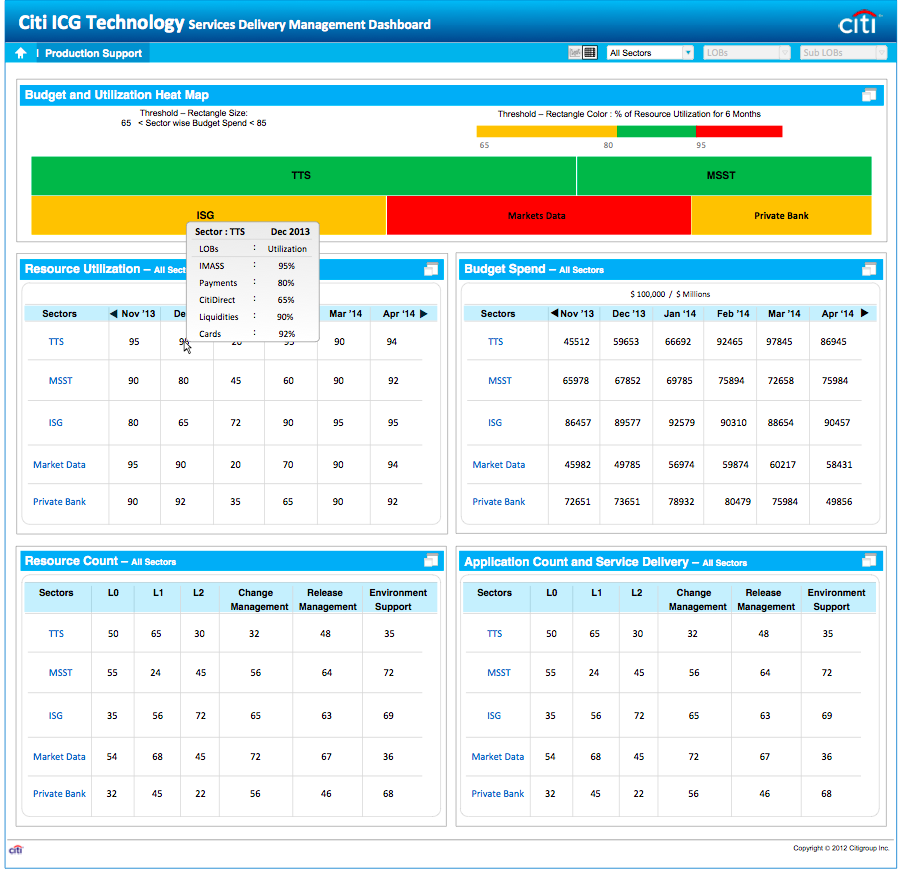This screenshot has height=872, width=902.
Task: Open ISG link in Resource Count
Action: click(x=56, y=716)
